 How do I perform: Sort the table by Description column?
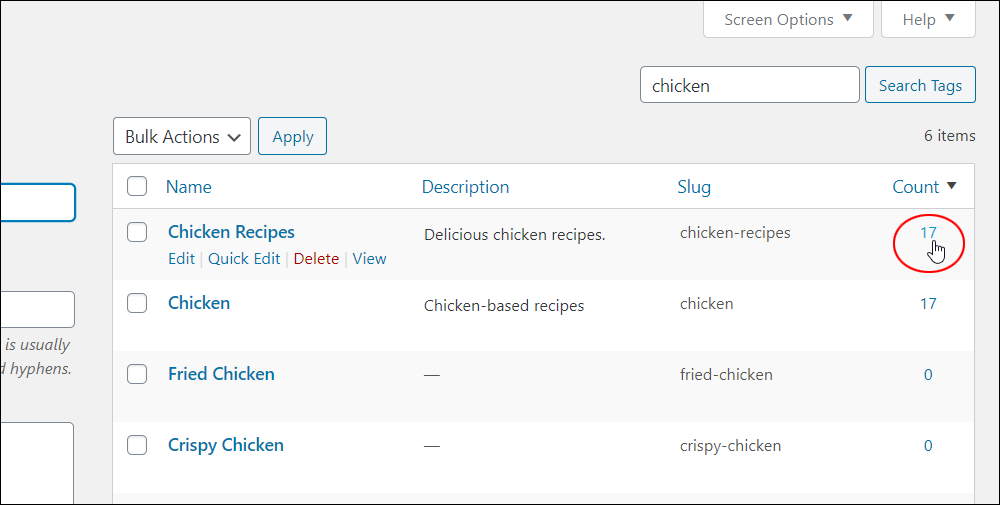click(x=465, y=187)
